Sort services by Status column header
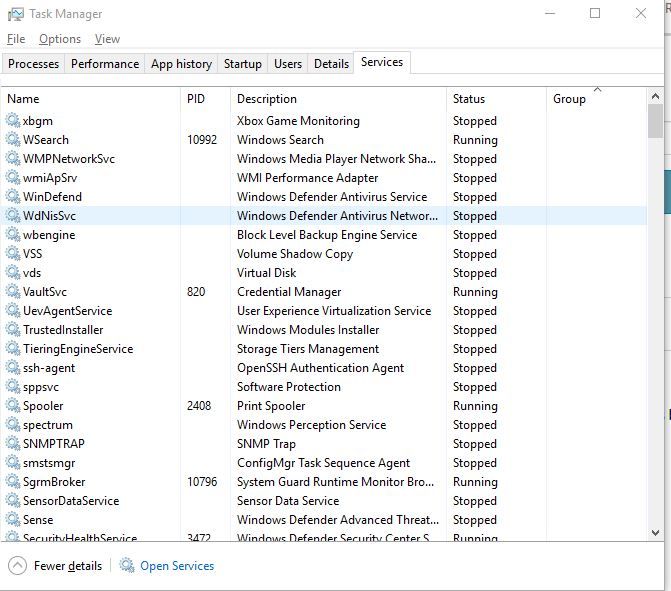The image size is (671, 591). point(496,99)
